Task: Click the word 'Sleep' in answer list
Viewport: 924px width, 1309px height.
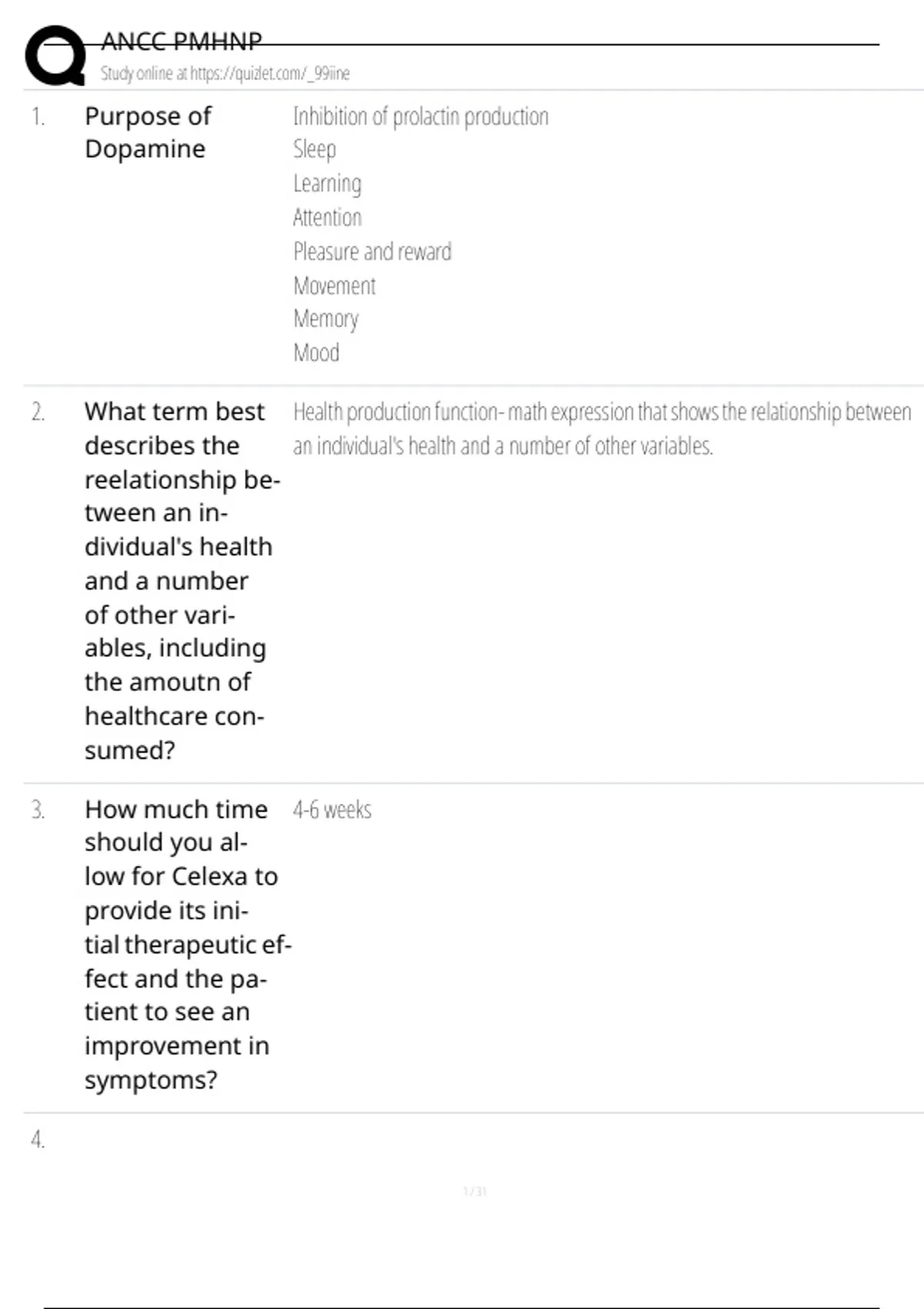Action: click(314, 149)
